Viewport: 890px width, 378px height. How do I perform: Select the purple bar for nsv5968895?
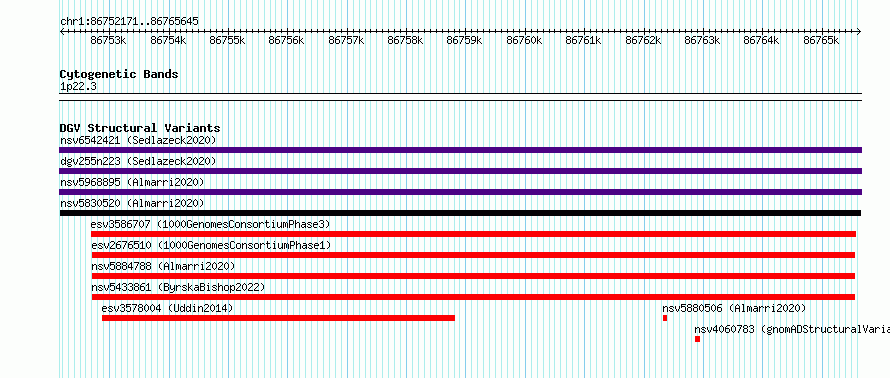click(x=460, y=192)
